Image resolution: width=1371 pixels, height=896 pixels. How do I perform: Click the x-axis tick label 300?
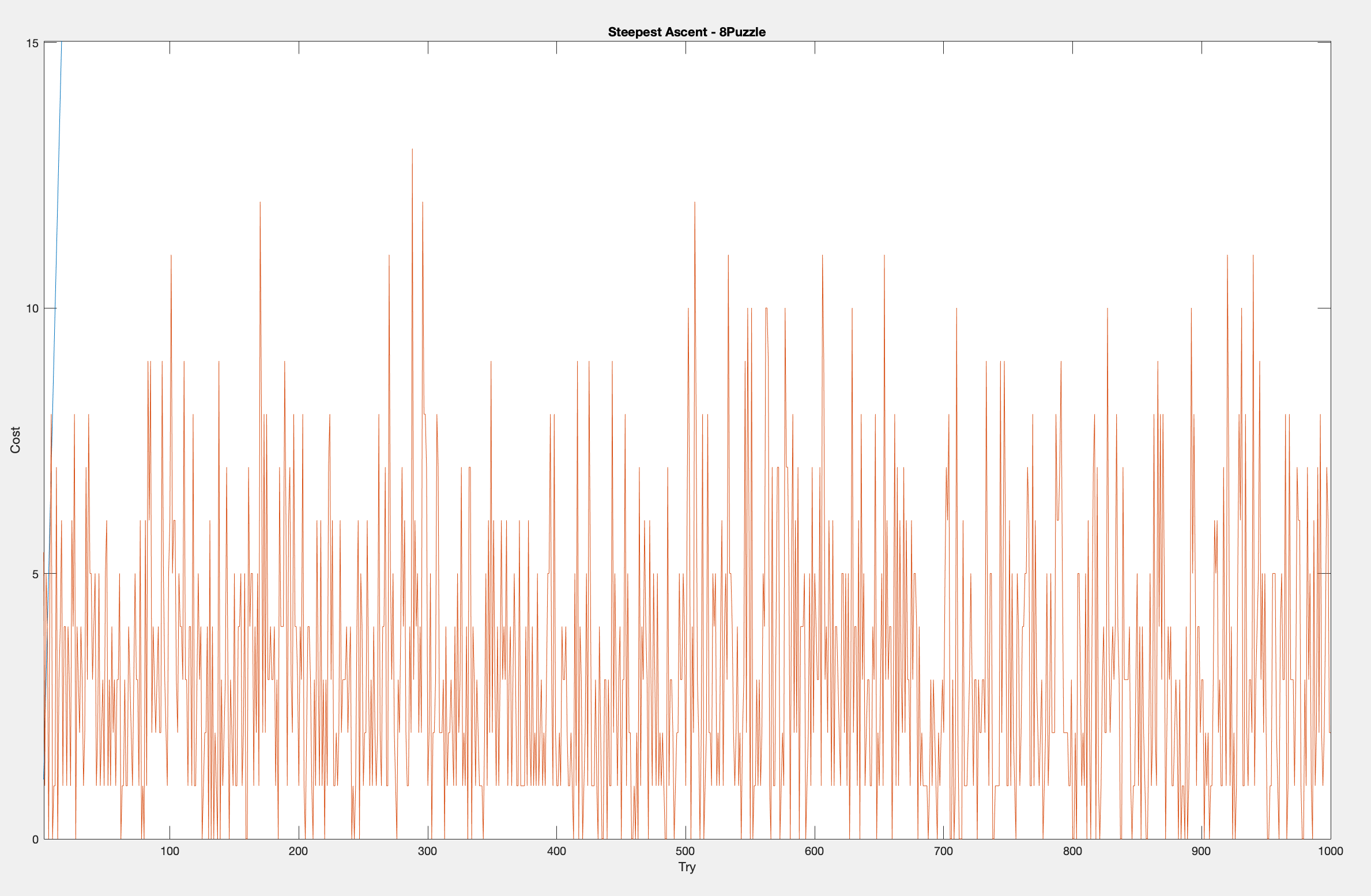pyautogui.click(x=427, y=851)
